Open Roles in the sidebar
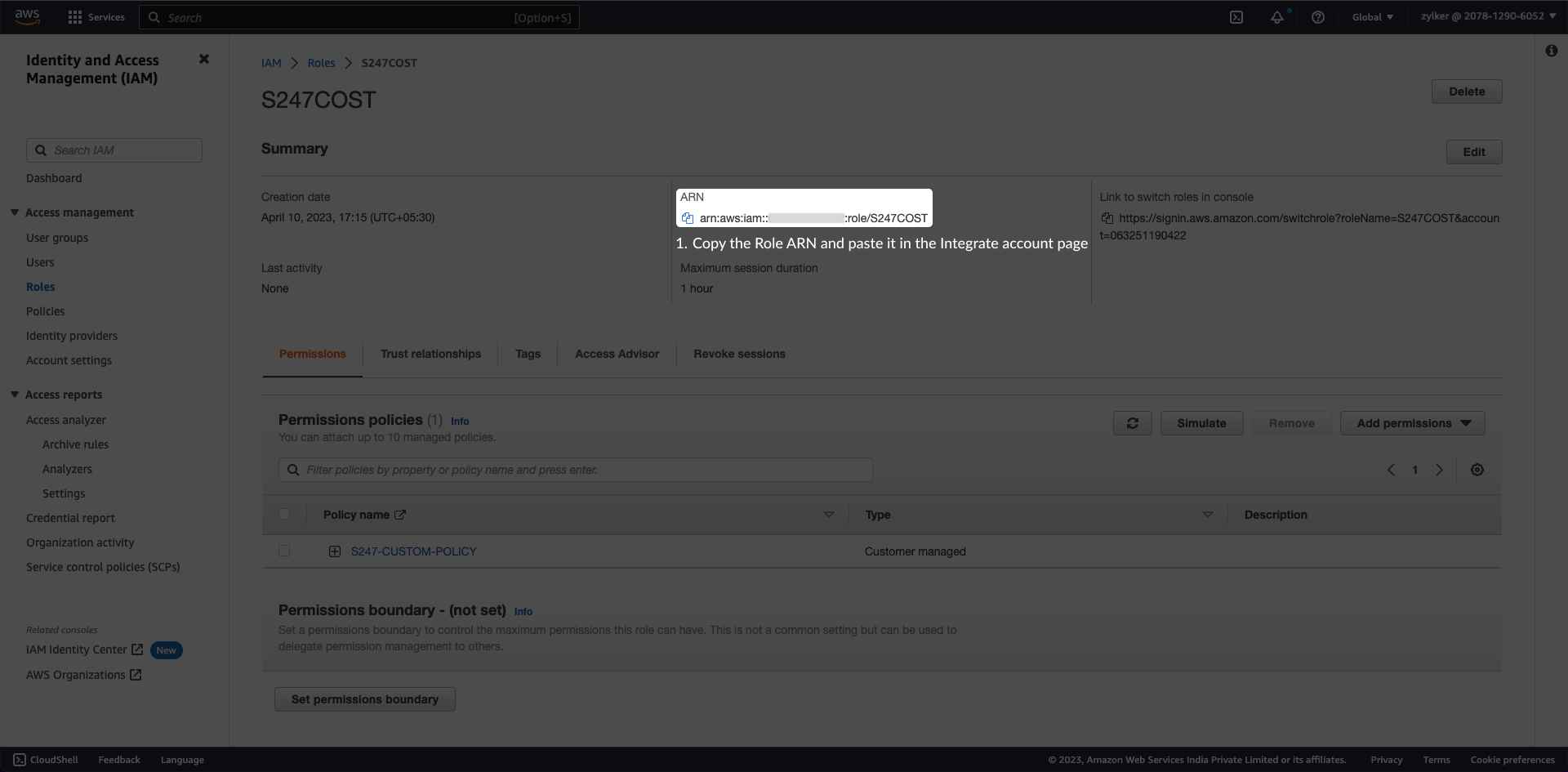Viewport: 1568px width, 772px height. point(41,287)
